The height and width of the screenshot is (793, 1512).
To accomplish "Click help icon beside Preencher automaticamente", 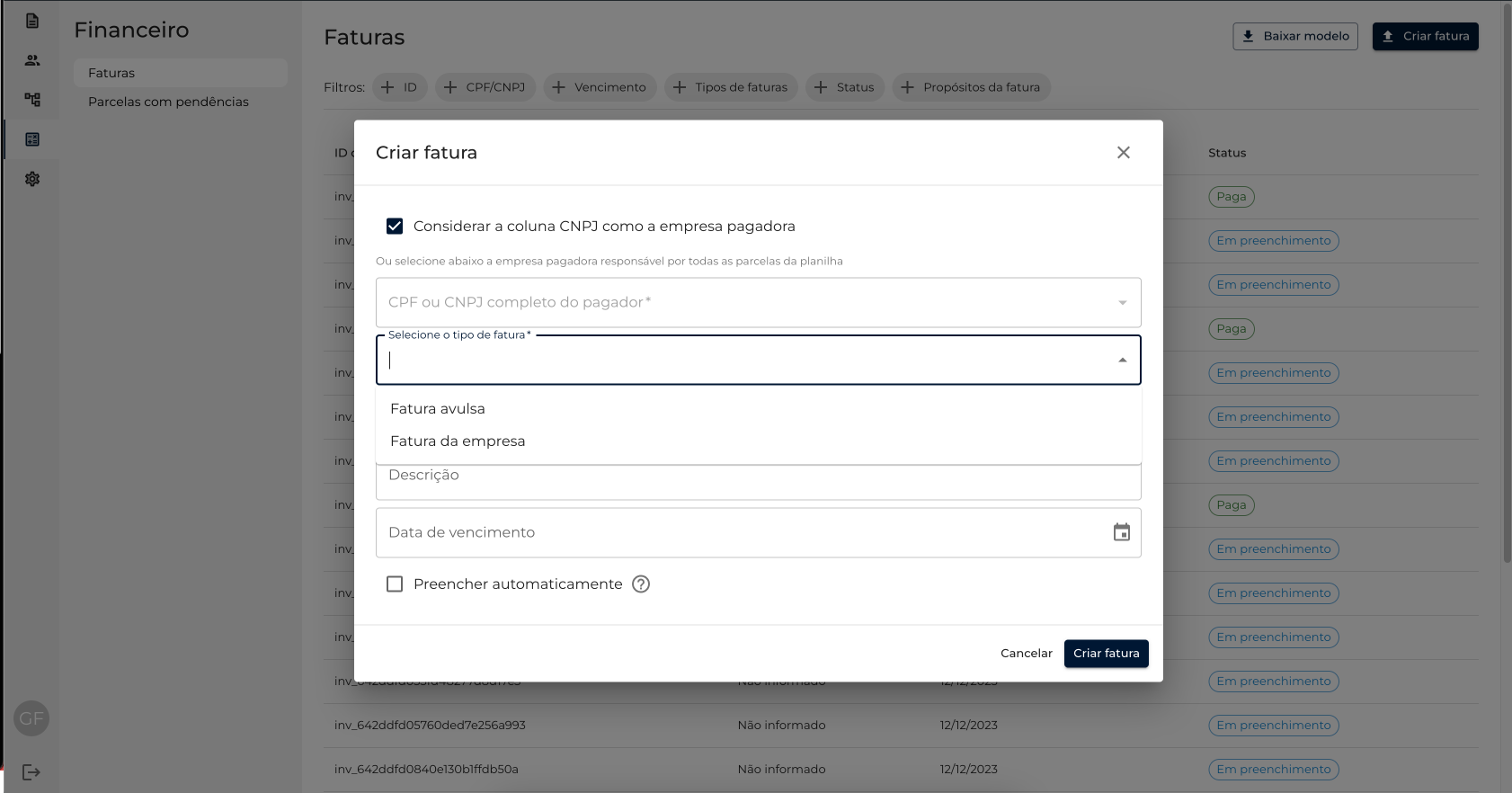I will point(641,584).
